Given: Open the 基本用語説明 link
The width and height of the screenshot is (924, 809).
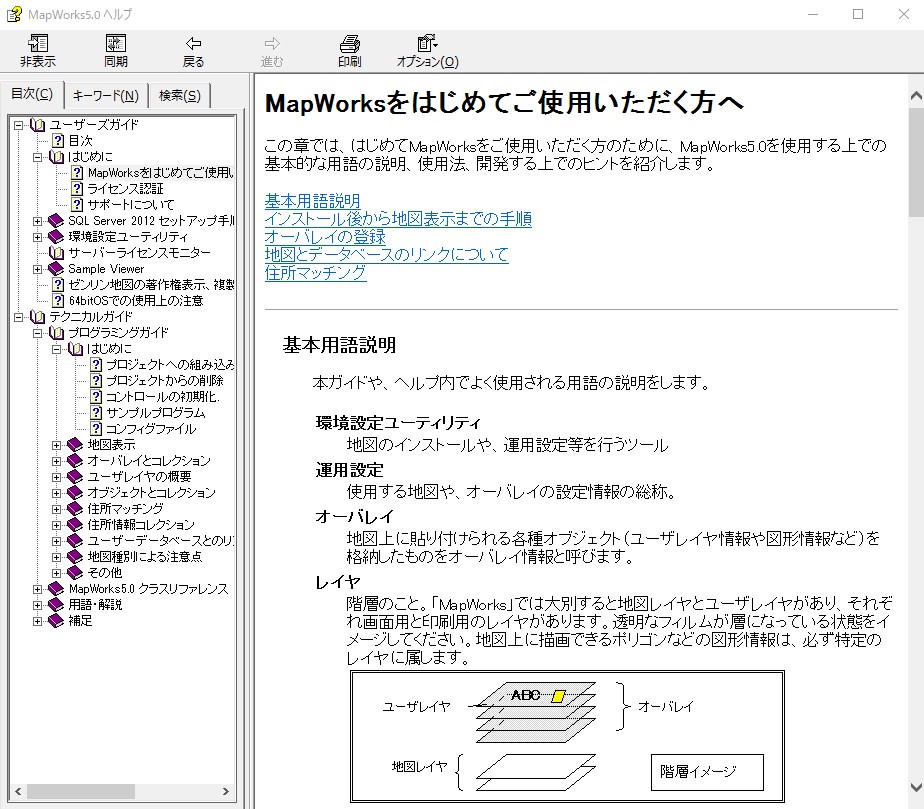Looking at the screenshot, I should coord(312,201).
